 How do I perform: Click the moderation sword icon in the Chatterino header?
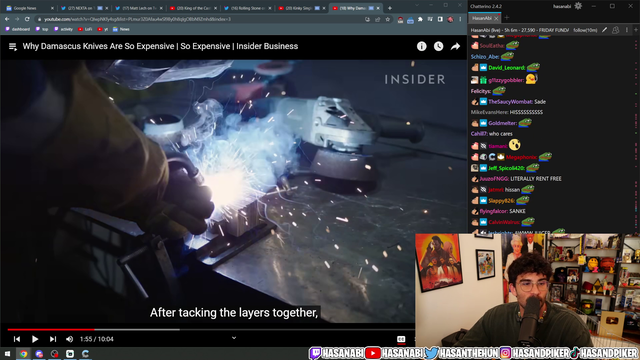coord(604,30)
